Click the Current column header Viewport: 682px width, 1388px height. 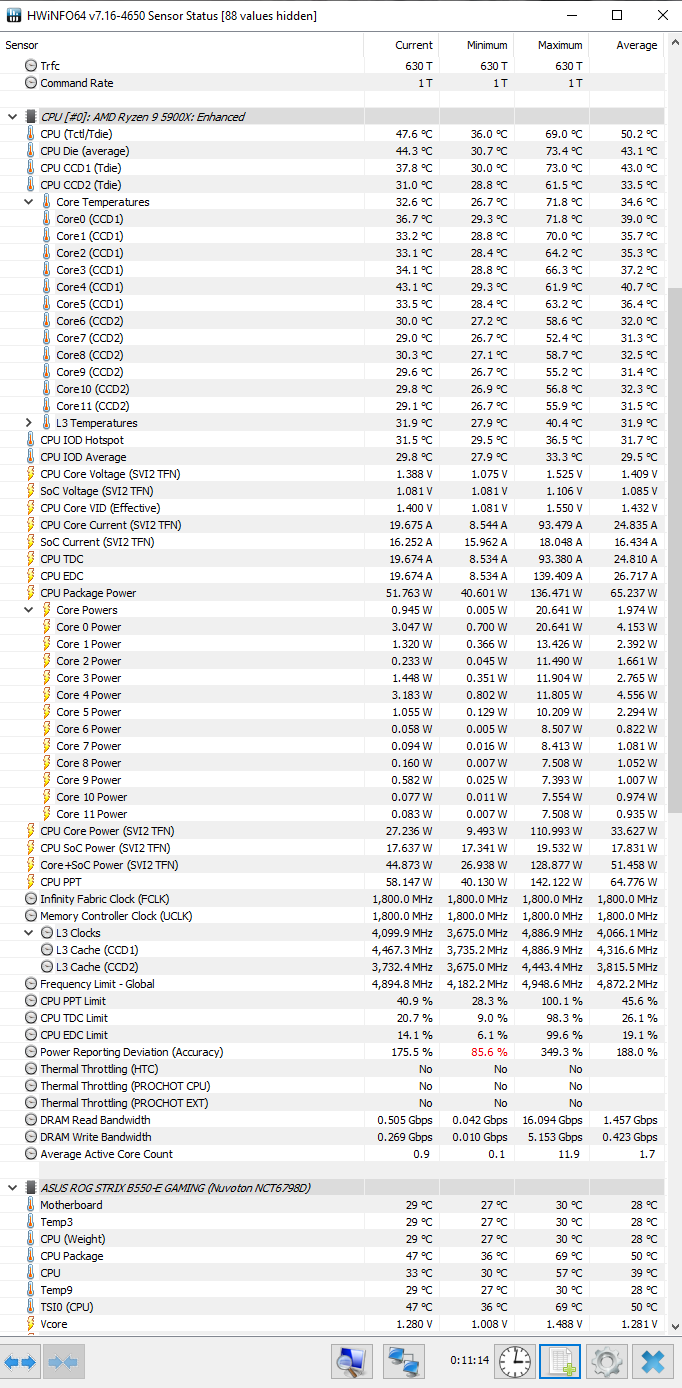pos(402,45)
